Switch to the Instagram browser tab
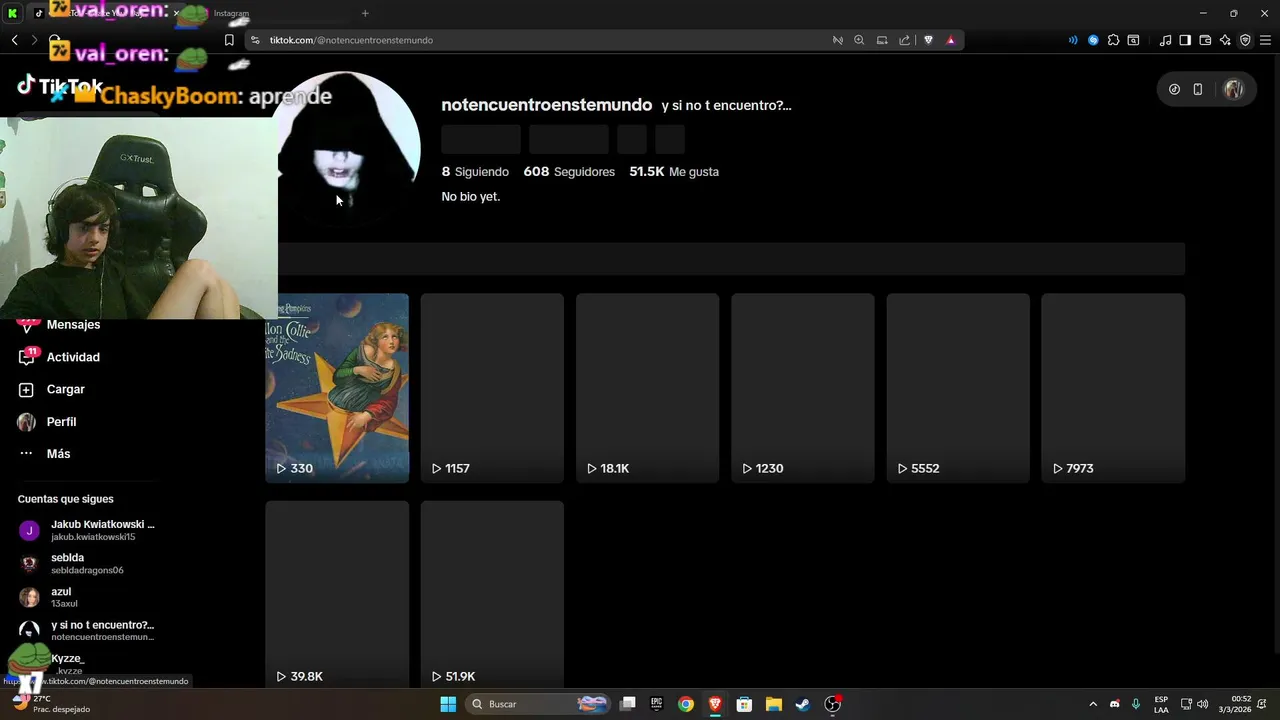 pyautogui.click(x=231, y=13)
